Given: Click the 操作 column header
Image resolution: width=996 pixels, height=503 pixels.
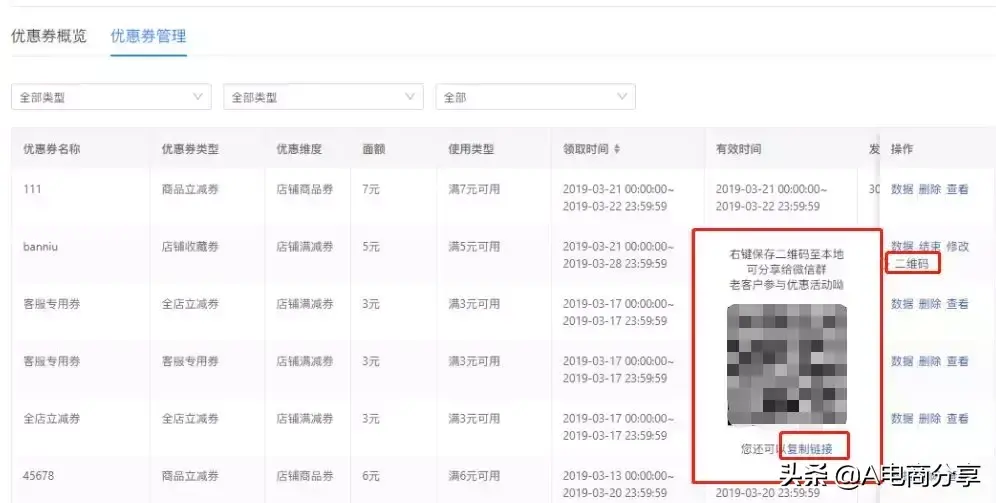Looking at the screenshot, I should 902,149.
